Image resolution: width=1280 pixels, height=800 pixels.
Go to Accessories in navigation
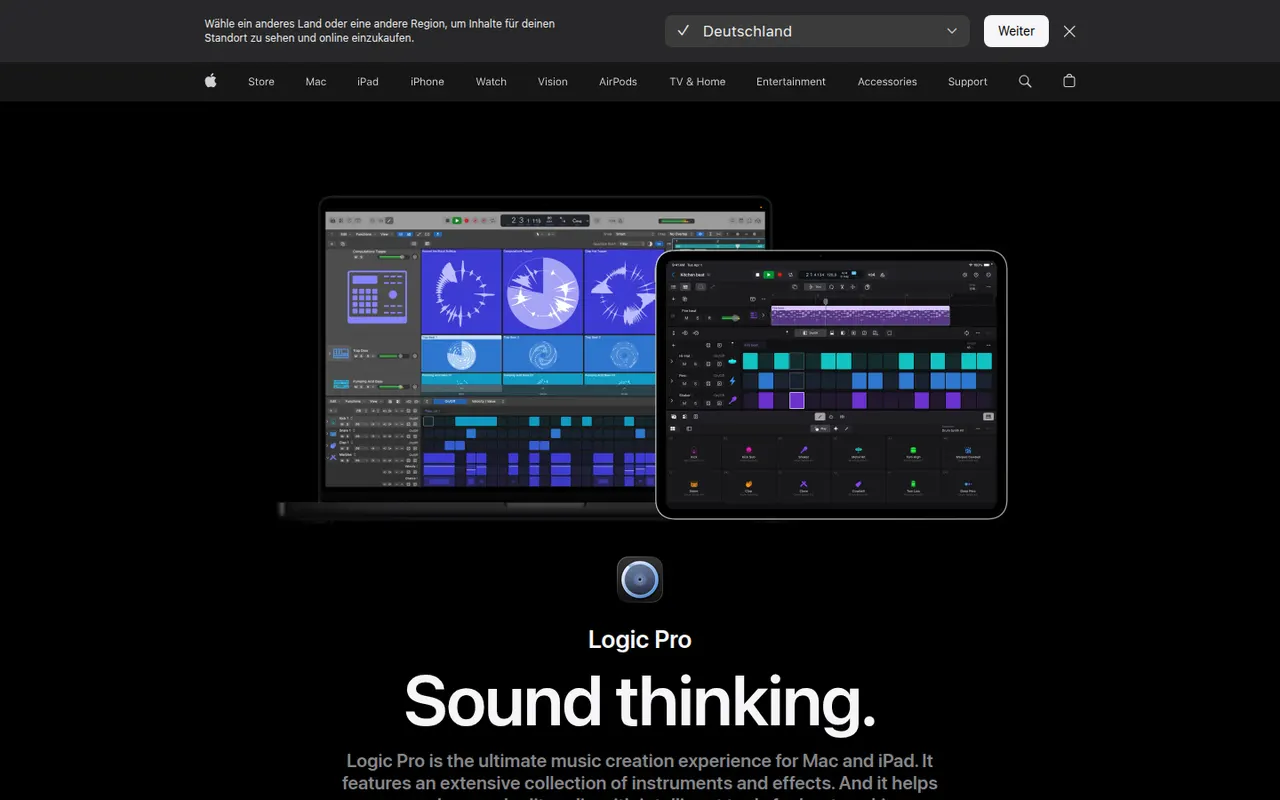point(887,82)
